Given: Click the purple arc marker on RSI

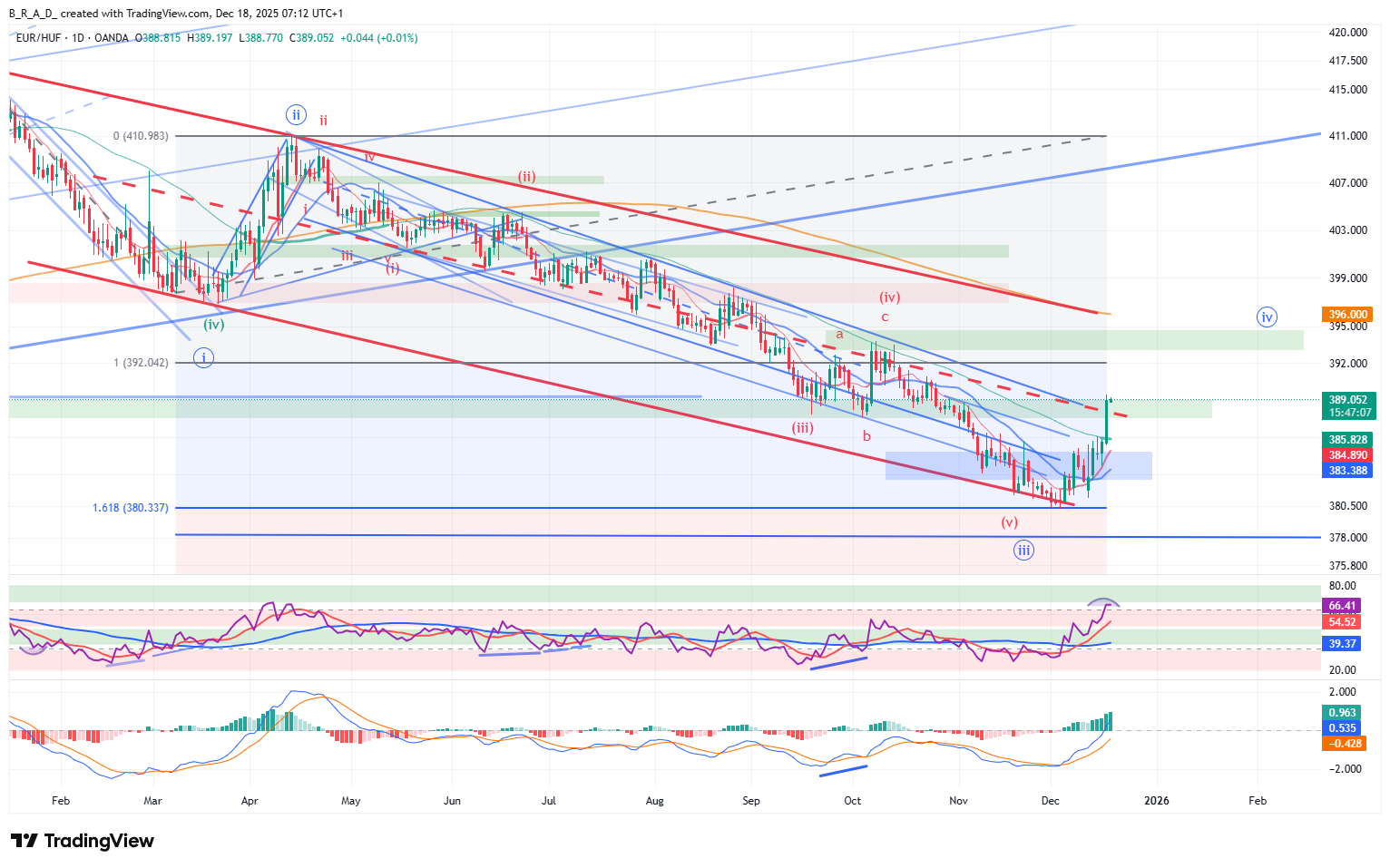Looking at the screenshot, I should tap(1103, 601).
